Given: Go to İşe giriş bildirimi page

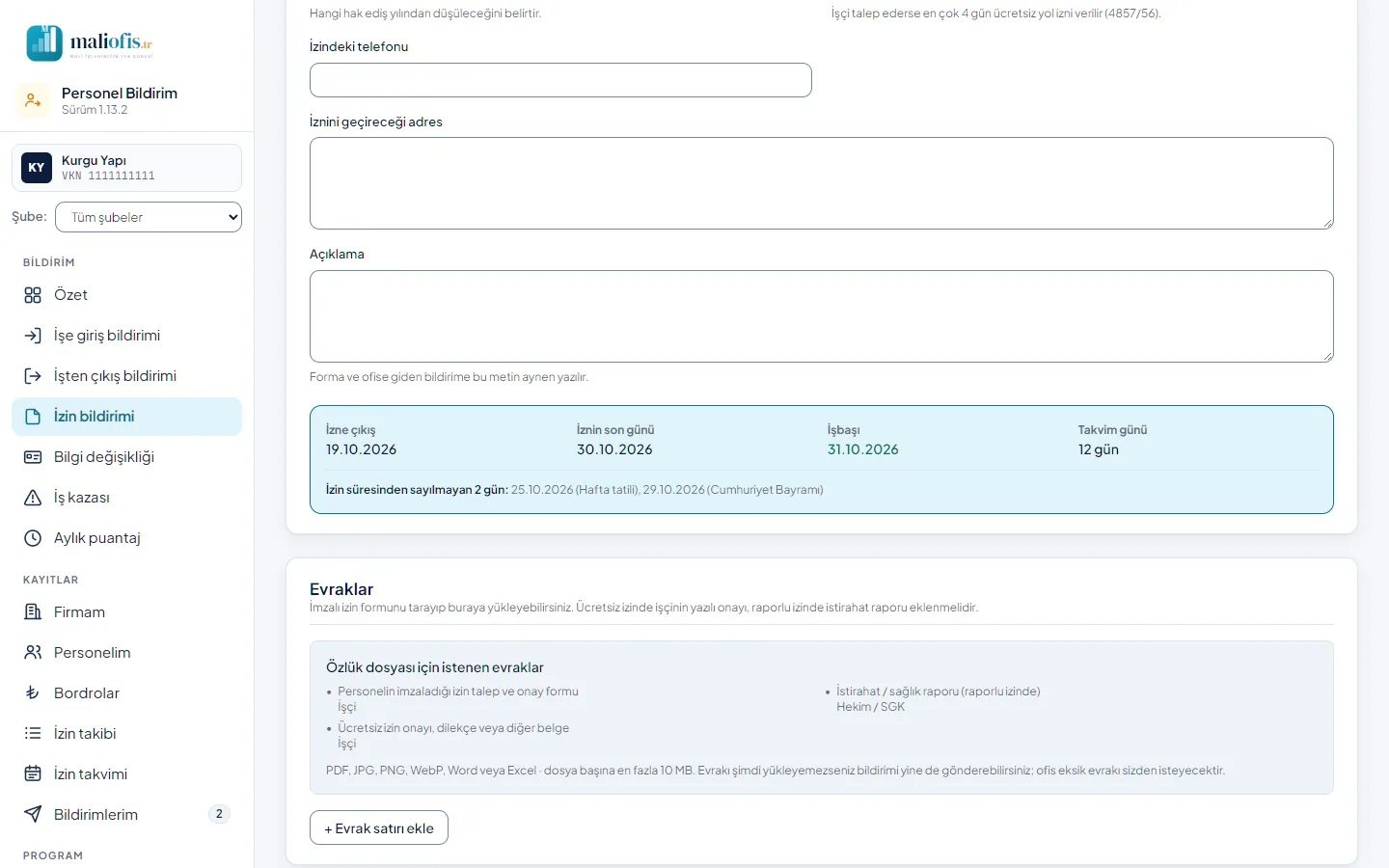Looking at the screenshot, I should click(126, 336).
